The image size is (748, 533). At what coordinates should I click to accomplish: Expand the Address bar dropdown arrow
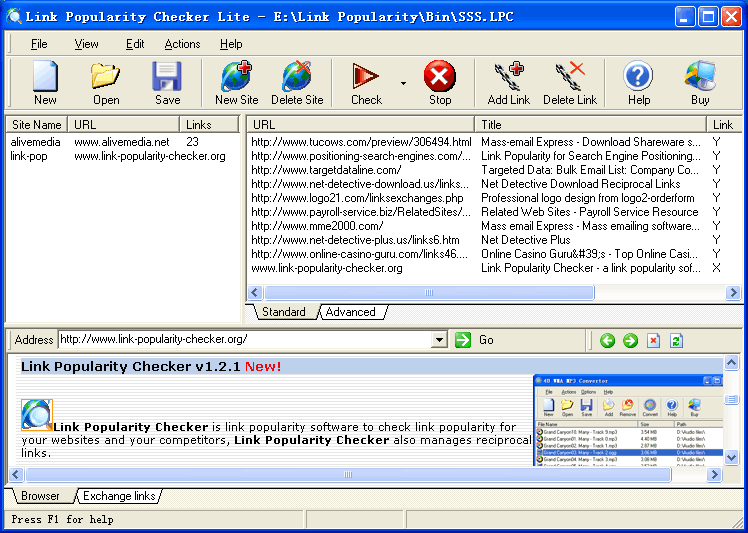[439, 340]
